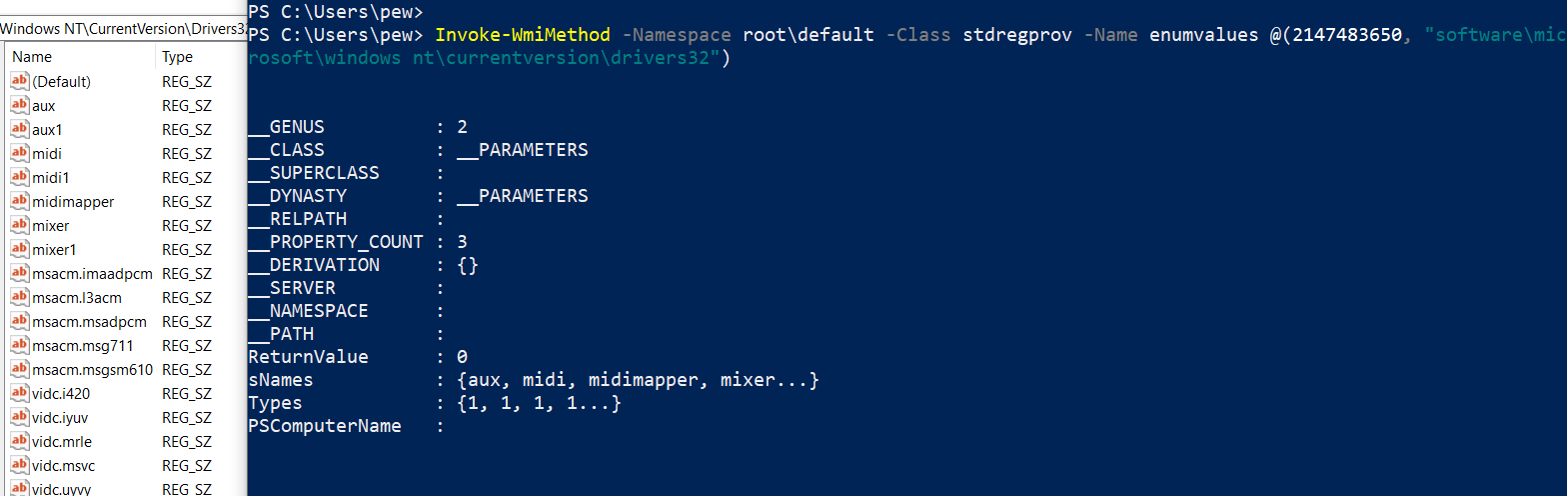
Task: Sort values by the Type column header
Action: click(202, 57)
